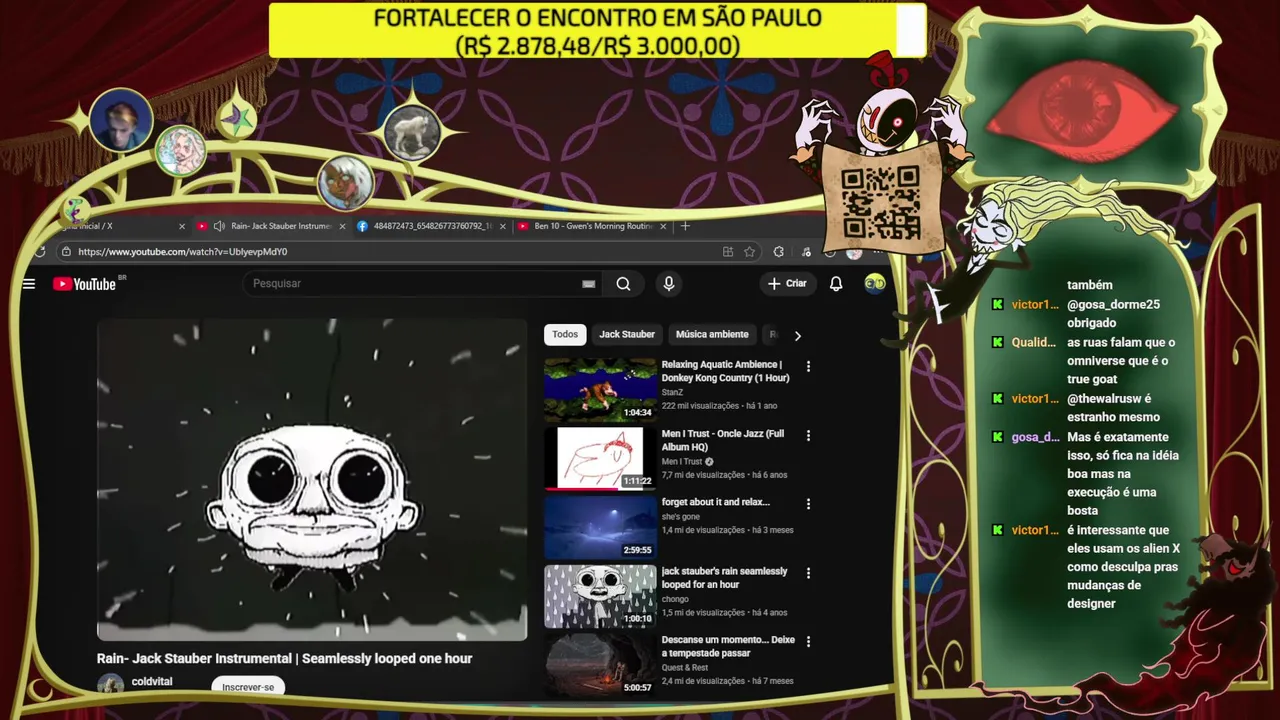Open the coldvital channel avatar

click(111, 686)
